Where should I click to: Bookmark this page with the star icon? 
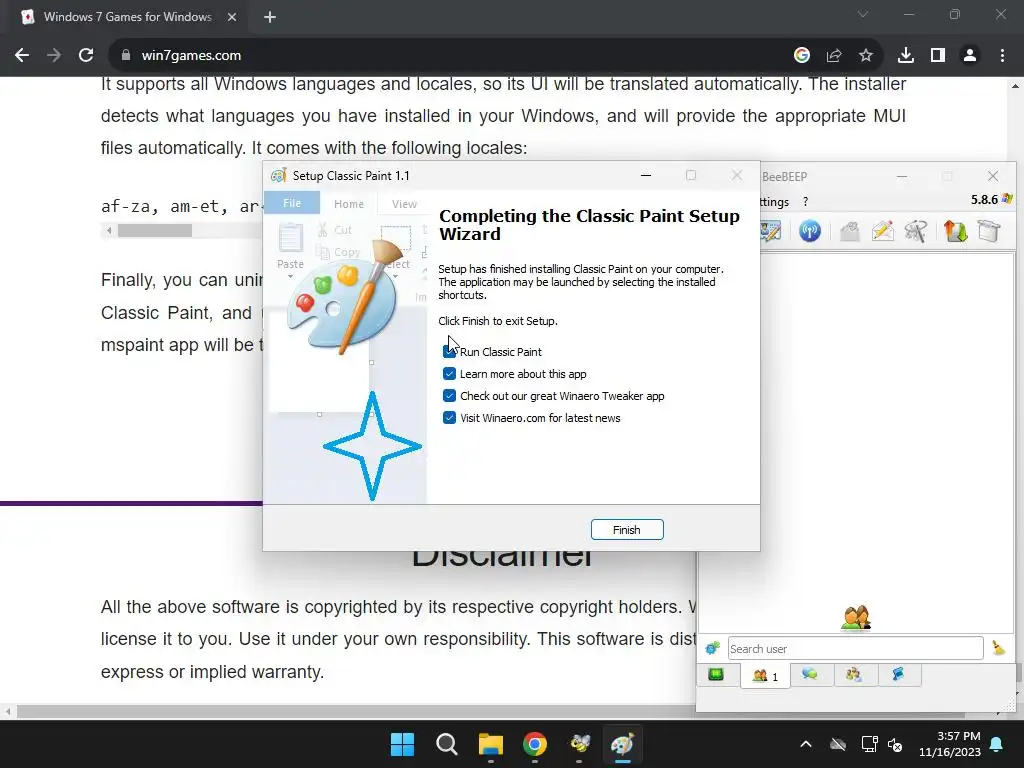[x=866, y=56]
